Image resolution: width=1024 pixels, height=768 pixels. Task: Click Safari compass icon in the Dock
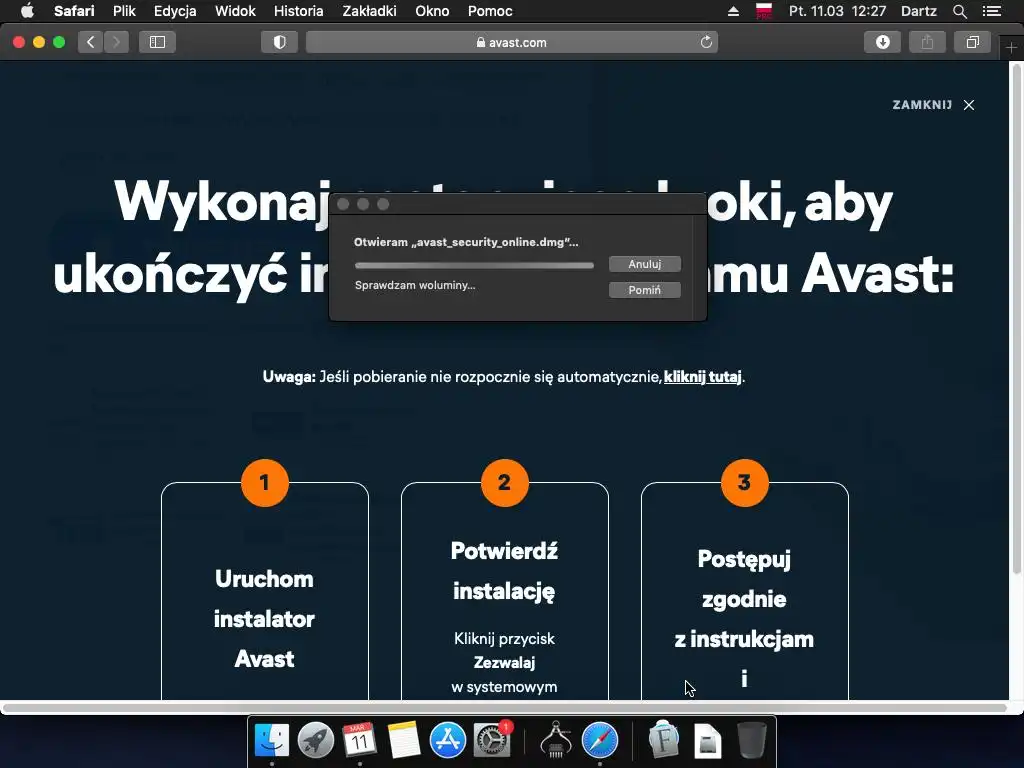600,741
